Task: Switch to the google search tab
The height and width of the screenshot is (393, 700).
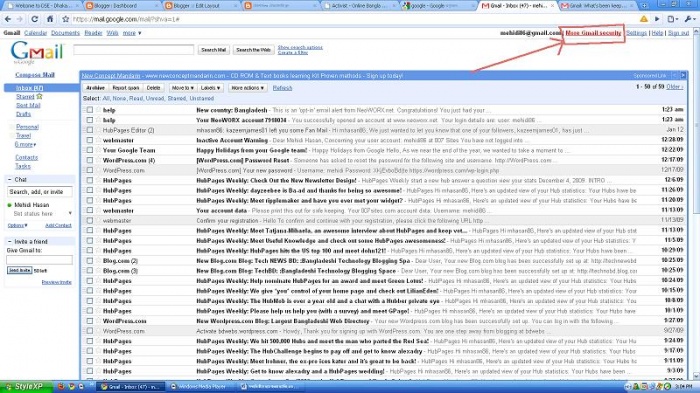Action: (x=439, y=6)
